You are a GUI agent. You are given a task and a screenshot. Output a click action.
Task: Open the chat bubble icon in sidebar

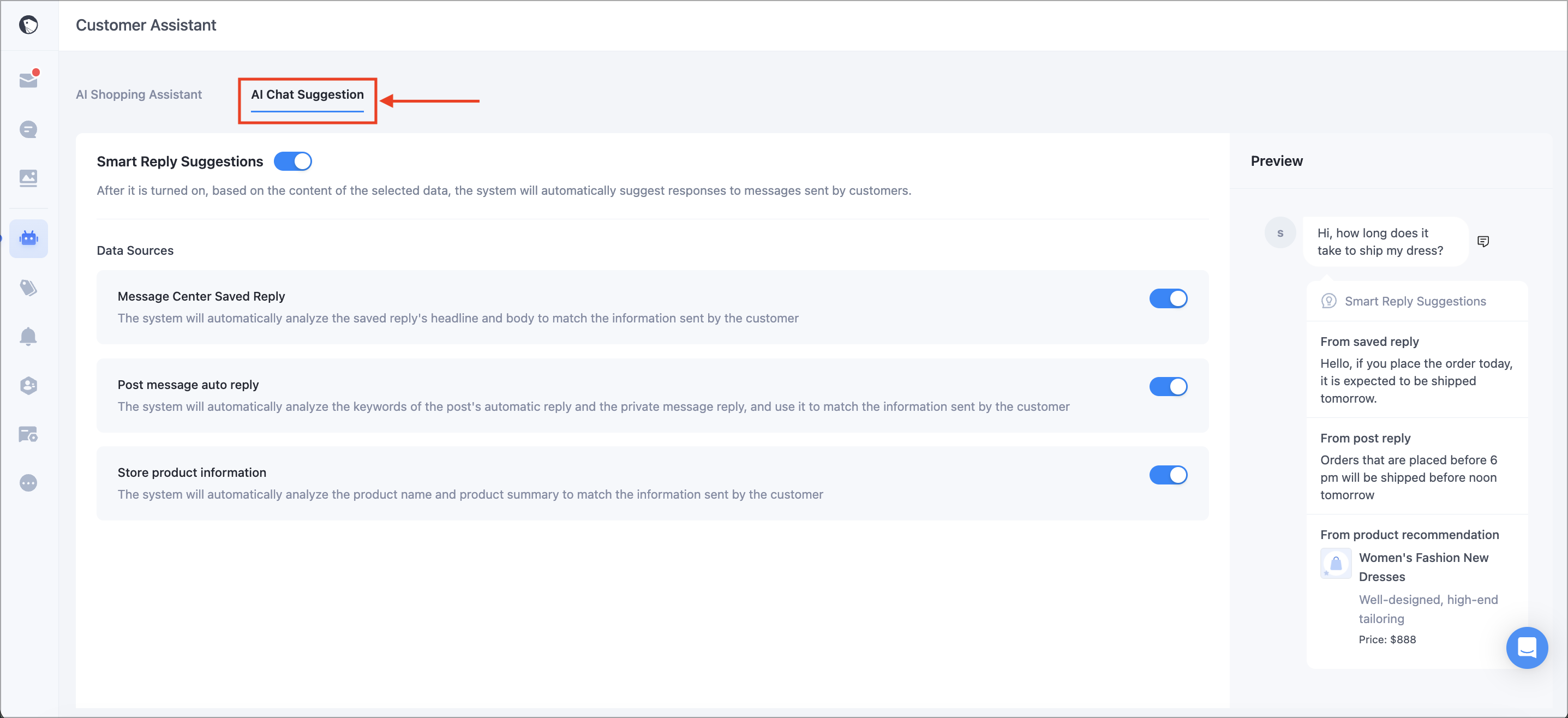point(28,129)
